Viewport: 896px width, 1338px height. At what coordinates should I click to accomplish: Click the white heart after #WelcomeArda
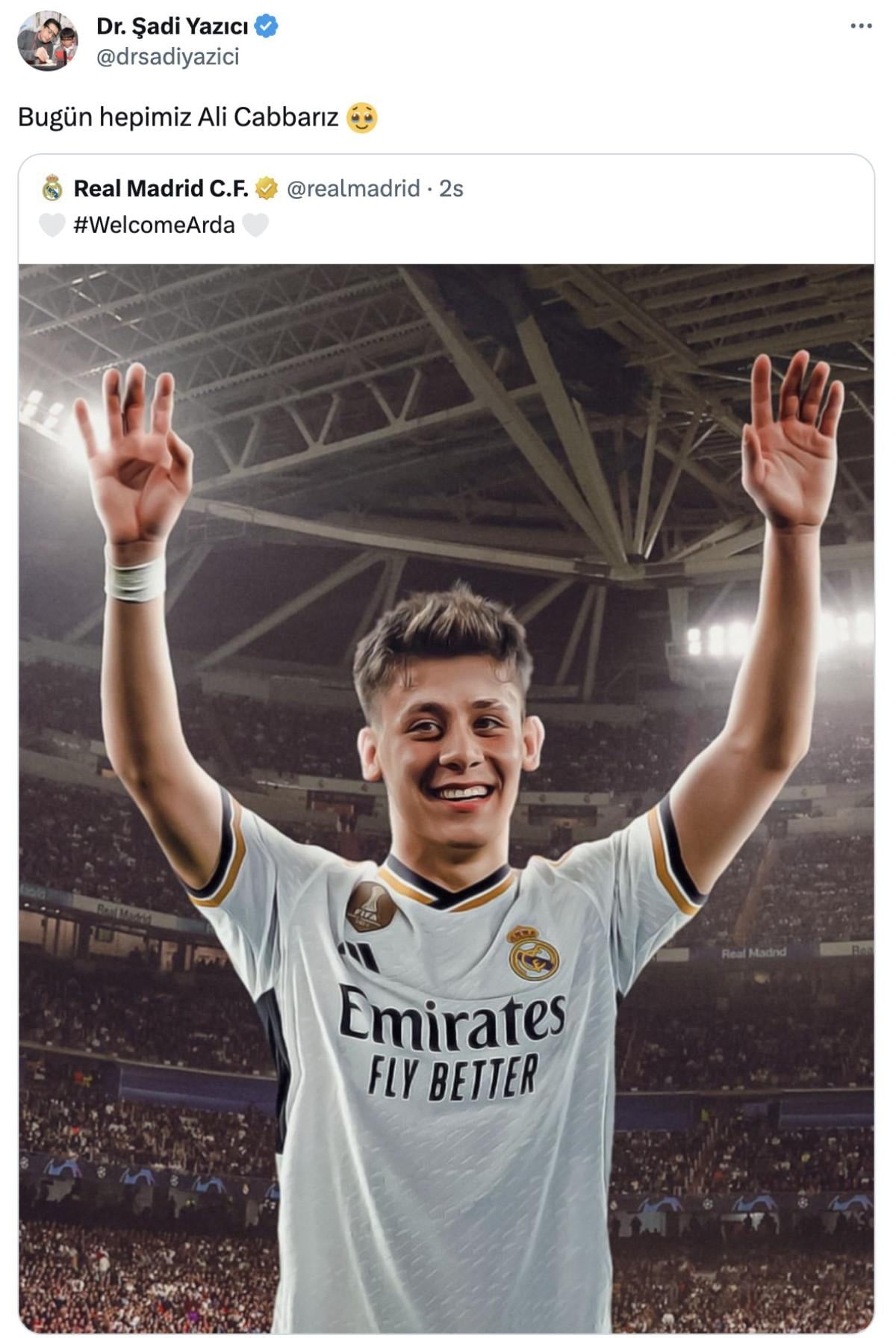[x=255, y=225]
